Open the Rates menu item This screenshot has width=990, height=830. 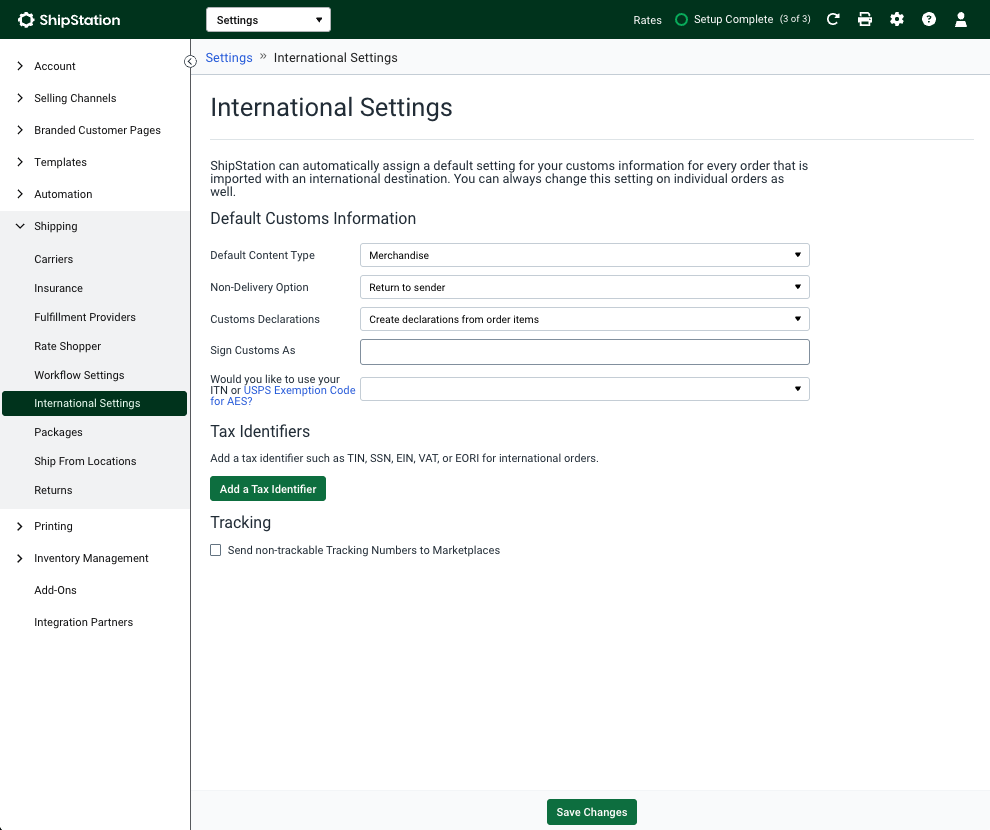[x=647, y=19]
